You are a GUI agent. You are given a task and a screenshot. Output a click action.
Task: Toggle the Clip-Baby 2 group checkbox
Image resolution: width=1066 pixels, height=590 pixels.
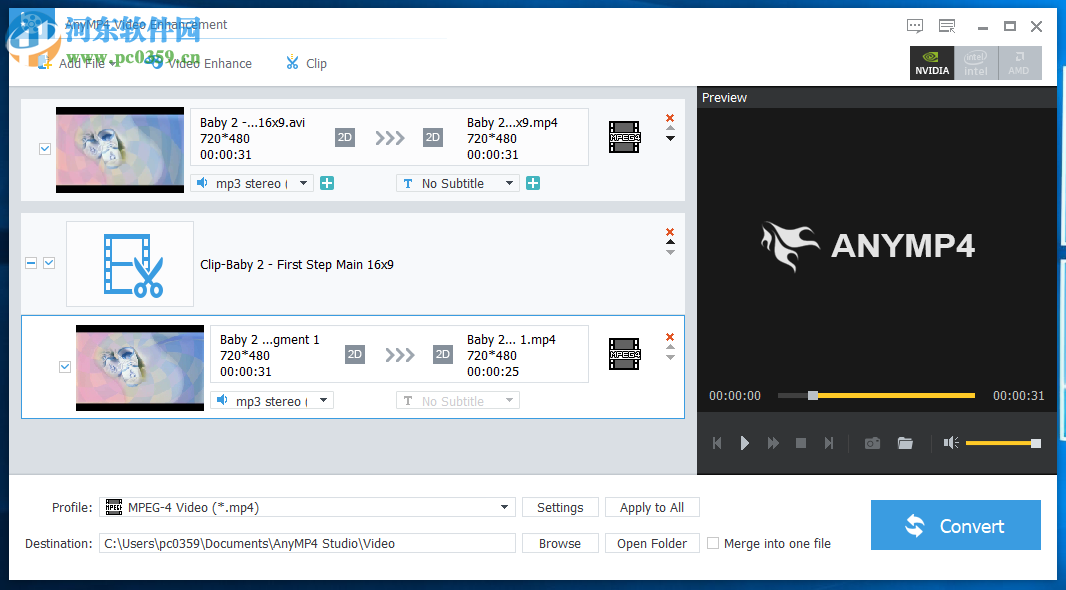49,262
